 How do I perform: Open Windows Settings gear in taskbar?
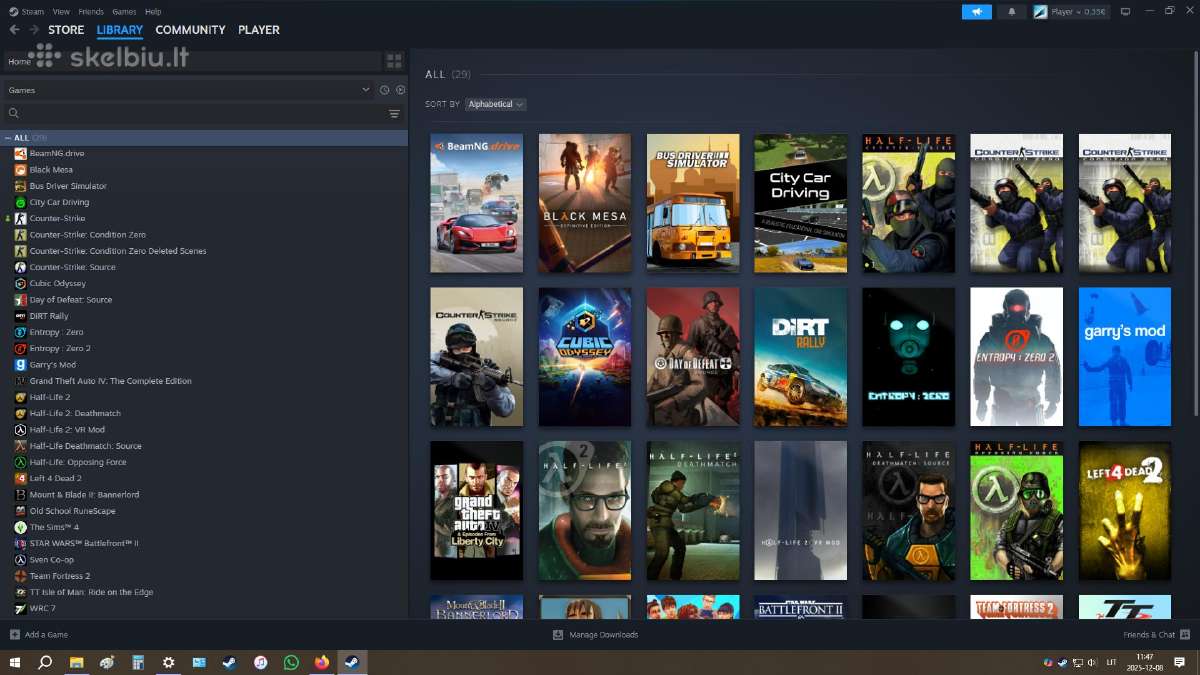[x=168, y=662]
